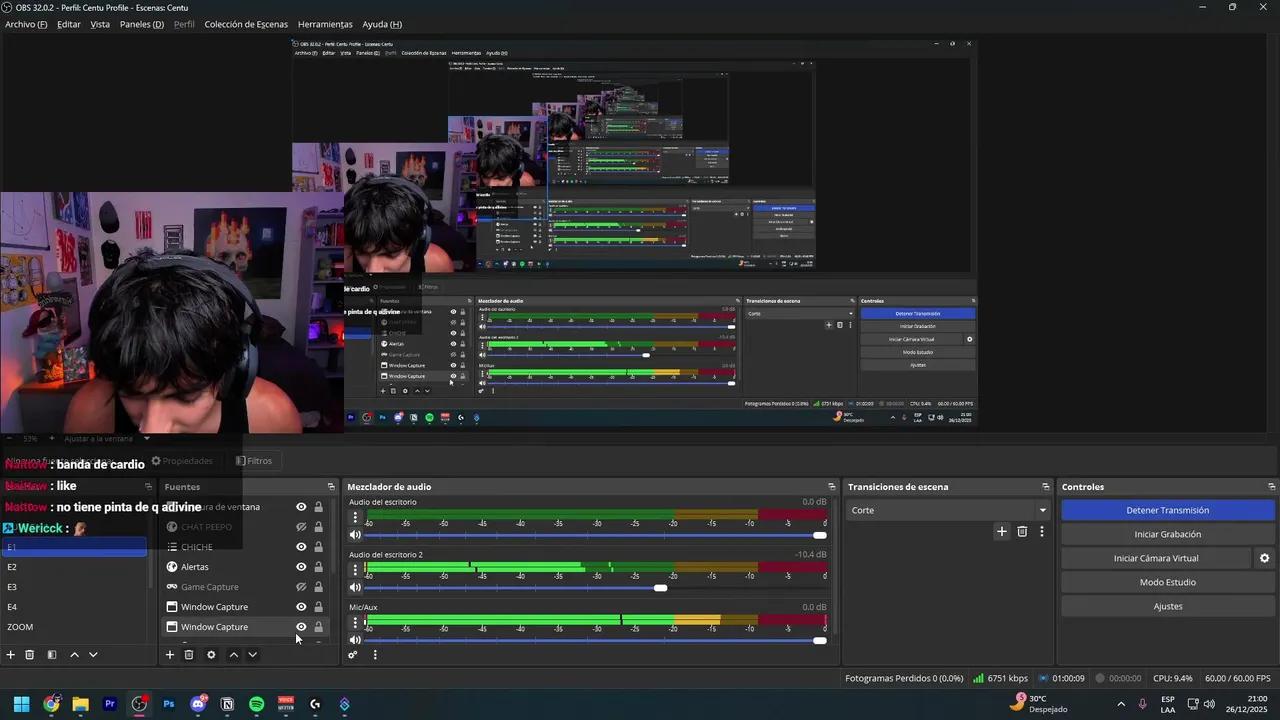1280x720 pixels.
Task: Hide the Alertas source
Action: 301,567
